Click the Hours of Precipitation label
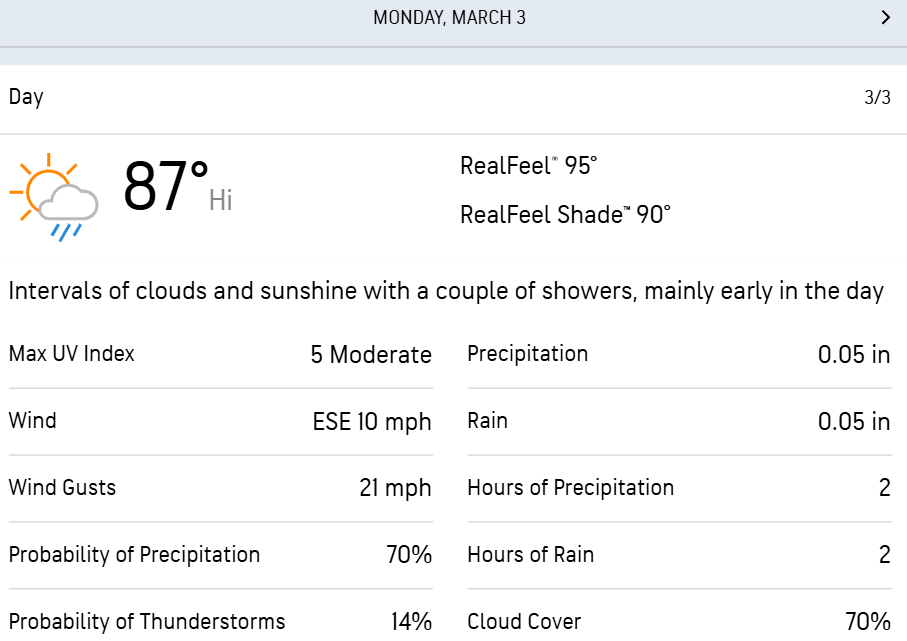 point(570,488)
